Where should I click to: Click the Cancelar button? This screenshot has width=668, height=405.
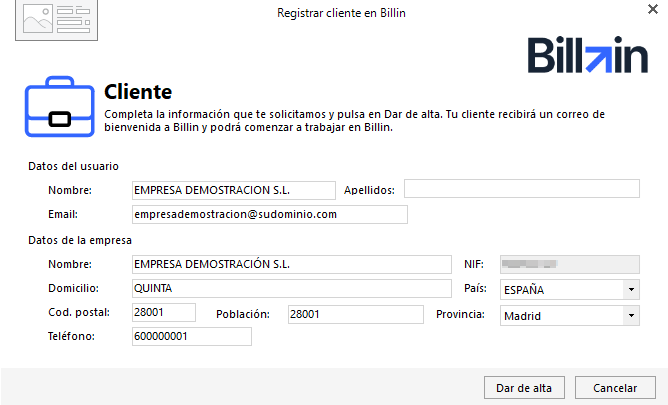coord(615,388)
